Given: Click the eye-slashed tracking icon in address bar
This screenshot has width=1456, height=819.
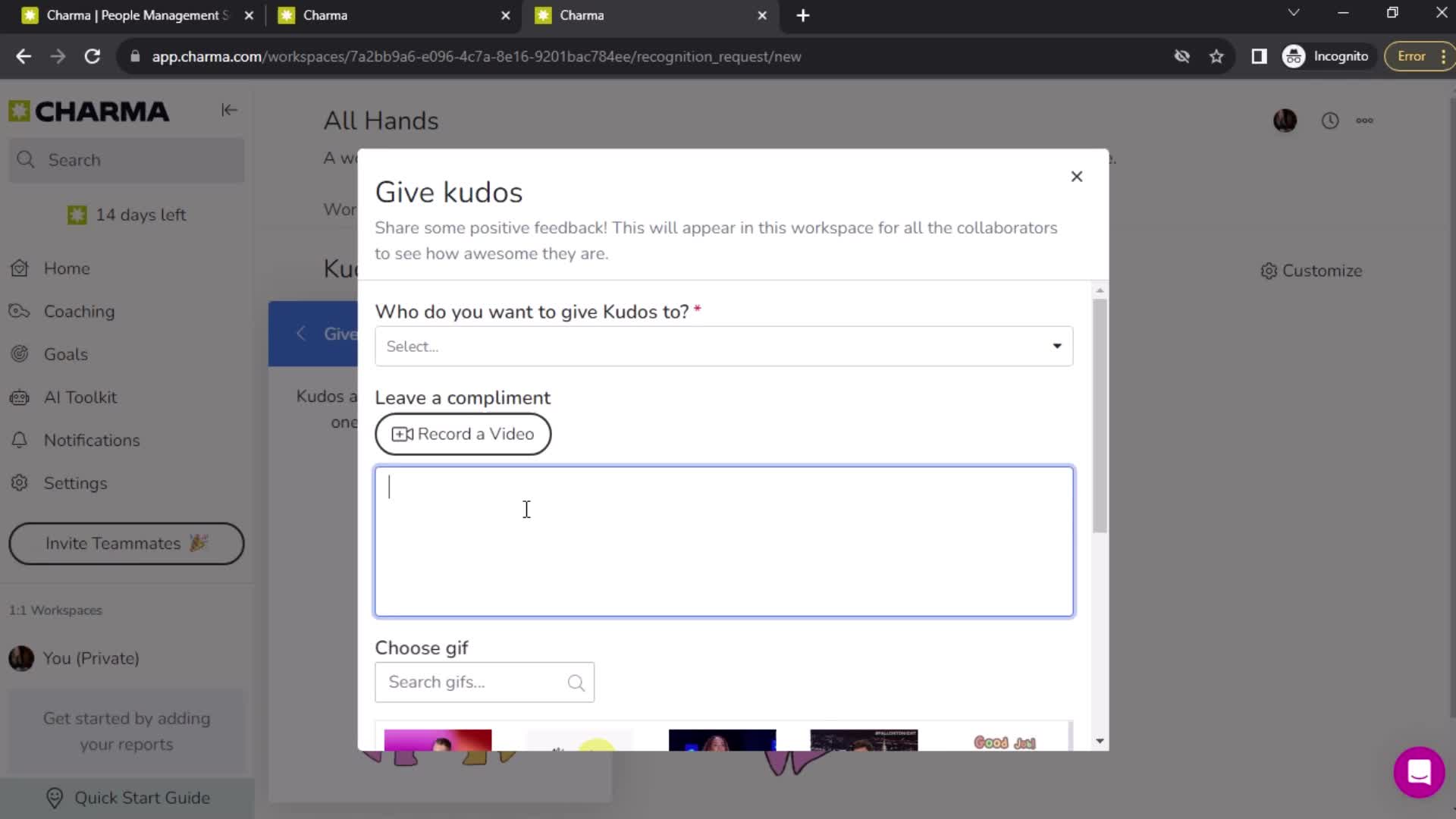Looking at the screenshot, I should [1181, 56].
